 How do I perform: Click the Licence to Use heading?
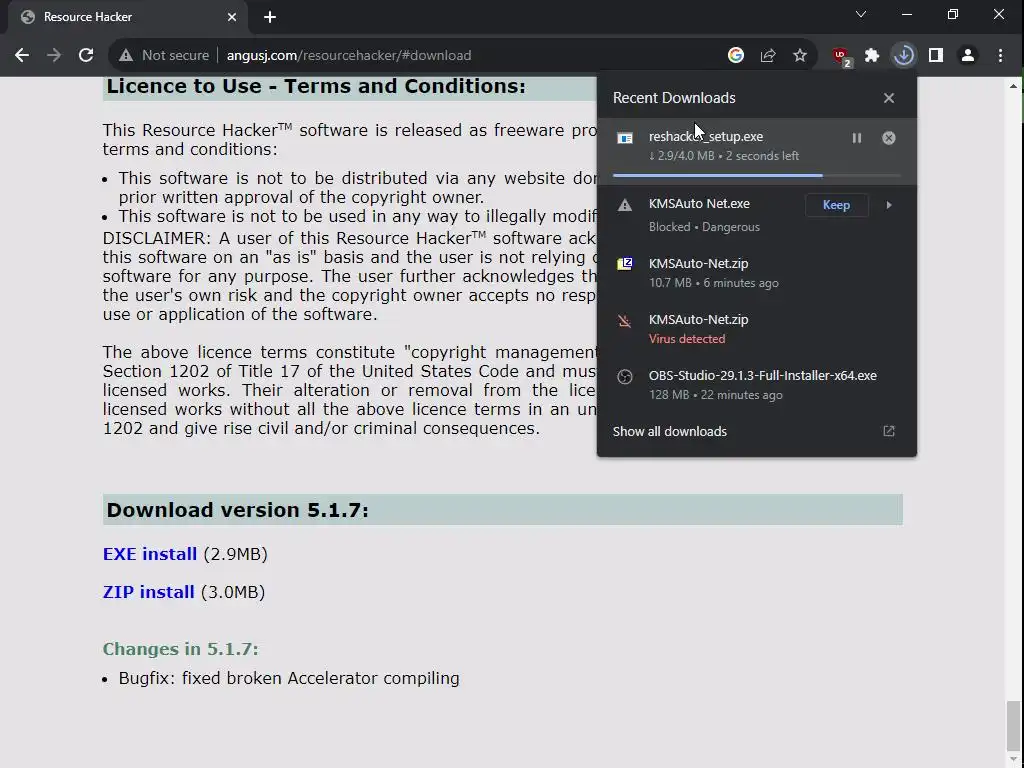[x=316, y=86]
